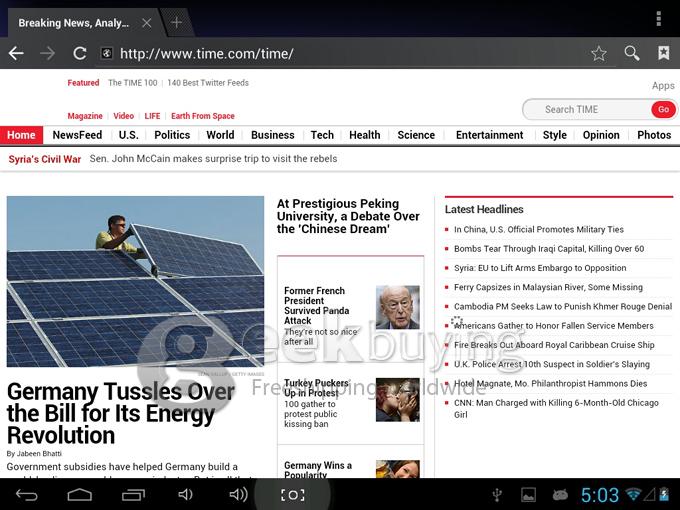Open the recent apps button
The height and width of the screenshot is (510, 680).
134,495
